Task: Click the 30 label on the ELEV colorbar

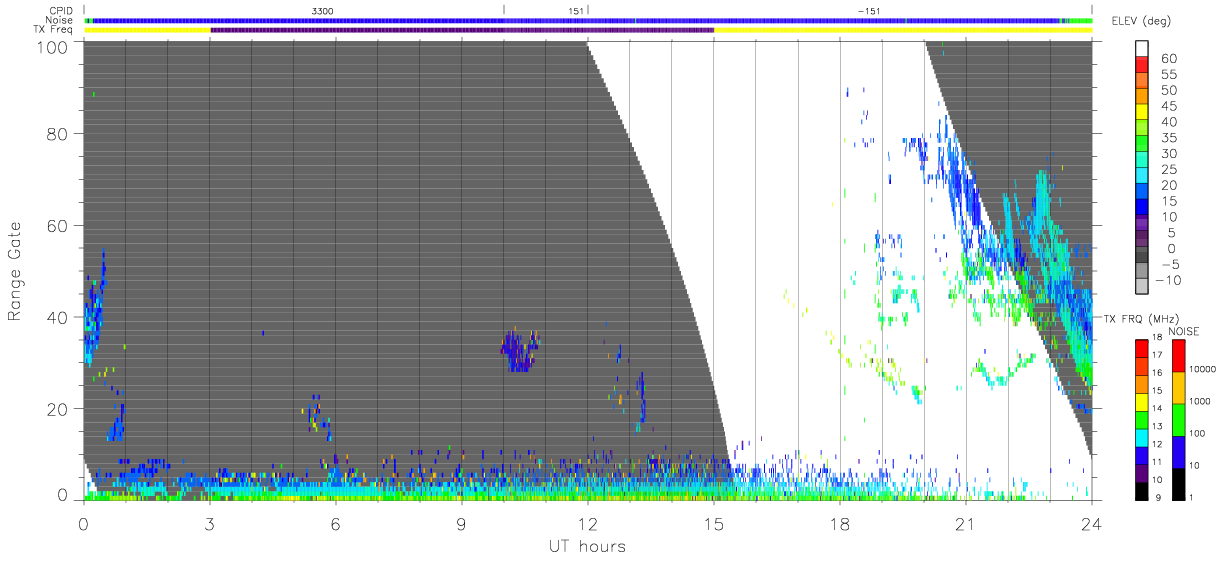Action: click(1170, 154)
